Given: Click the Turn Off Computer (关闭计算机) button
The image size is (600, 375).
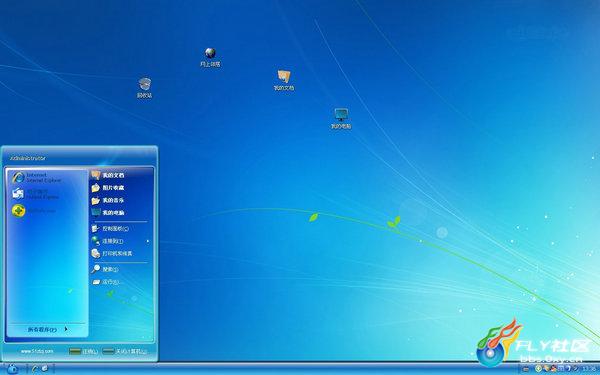Looking at the screenshot, I should pos(125,351).
